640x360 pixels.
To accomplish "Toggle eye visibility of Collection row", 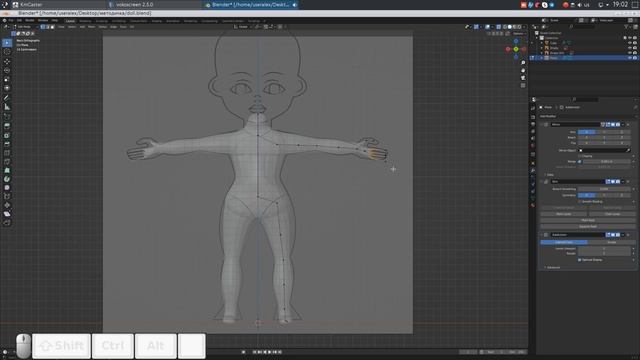I will pos(629,38).
